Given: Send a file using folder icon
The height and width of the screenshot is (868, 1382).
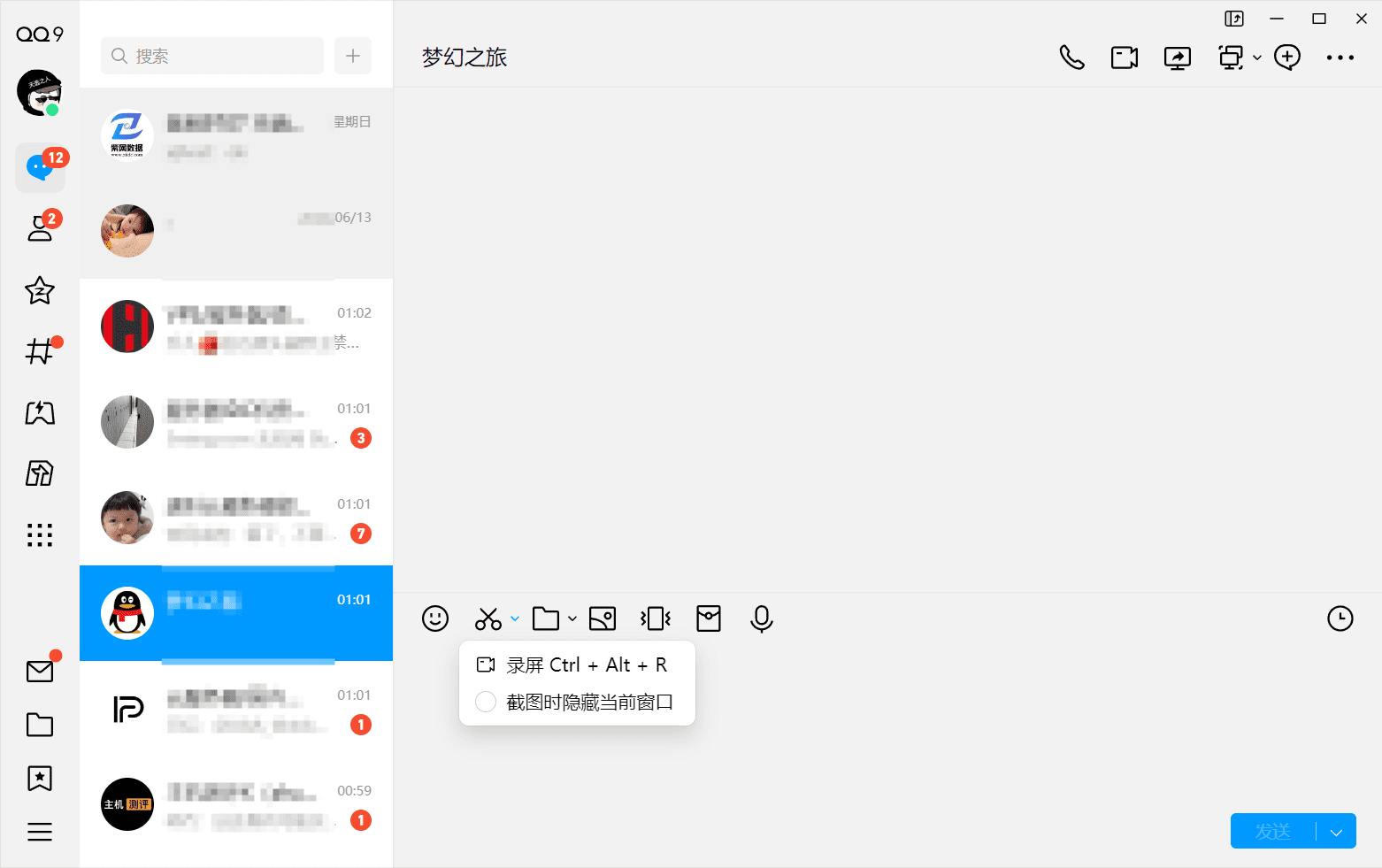Looking at the screenshot, I should click(x=546, y=618).
